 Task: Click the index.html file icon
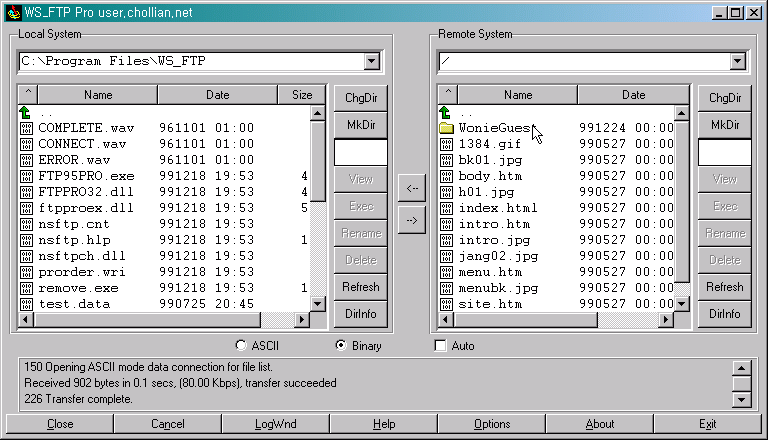point(446,208)
